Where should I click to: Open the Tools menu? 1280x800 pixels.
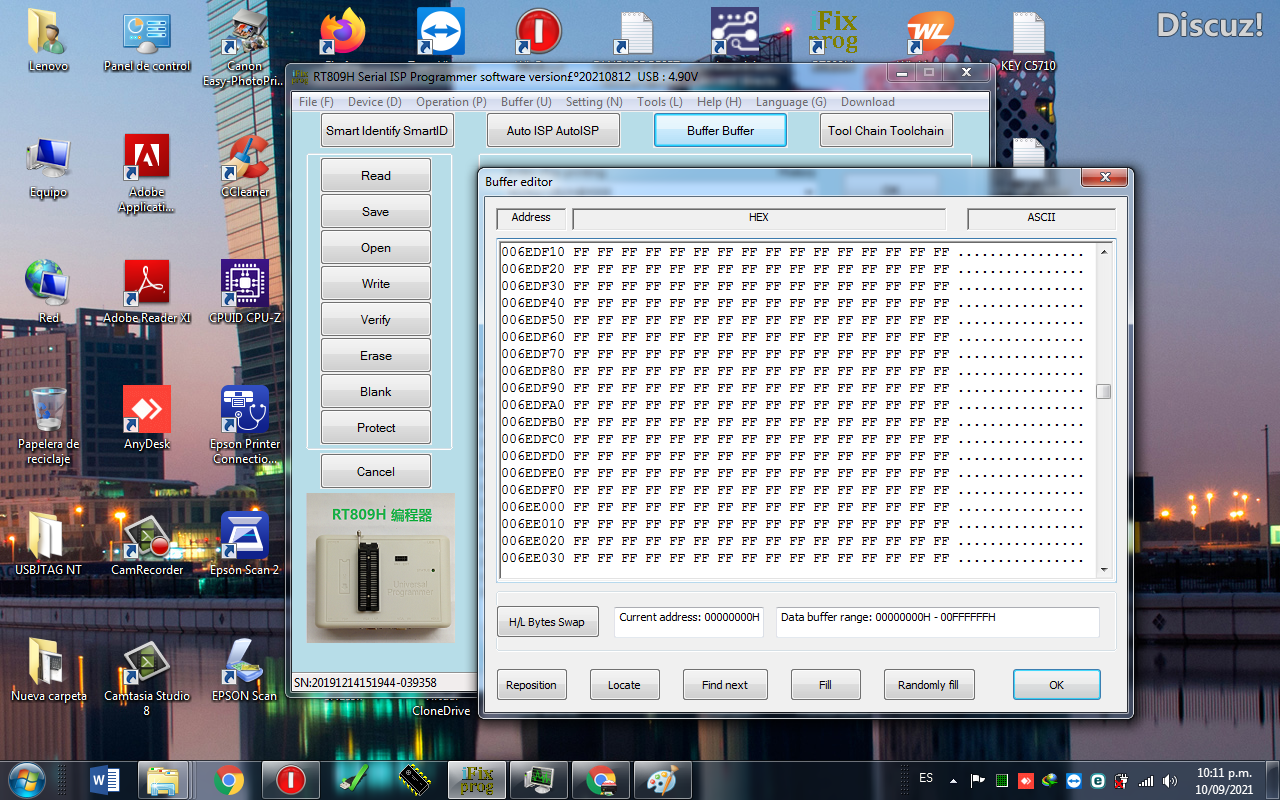coord(659,101)
